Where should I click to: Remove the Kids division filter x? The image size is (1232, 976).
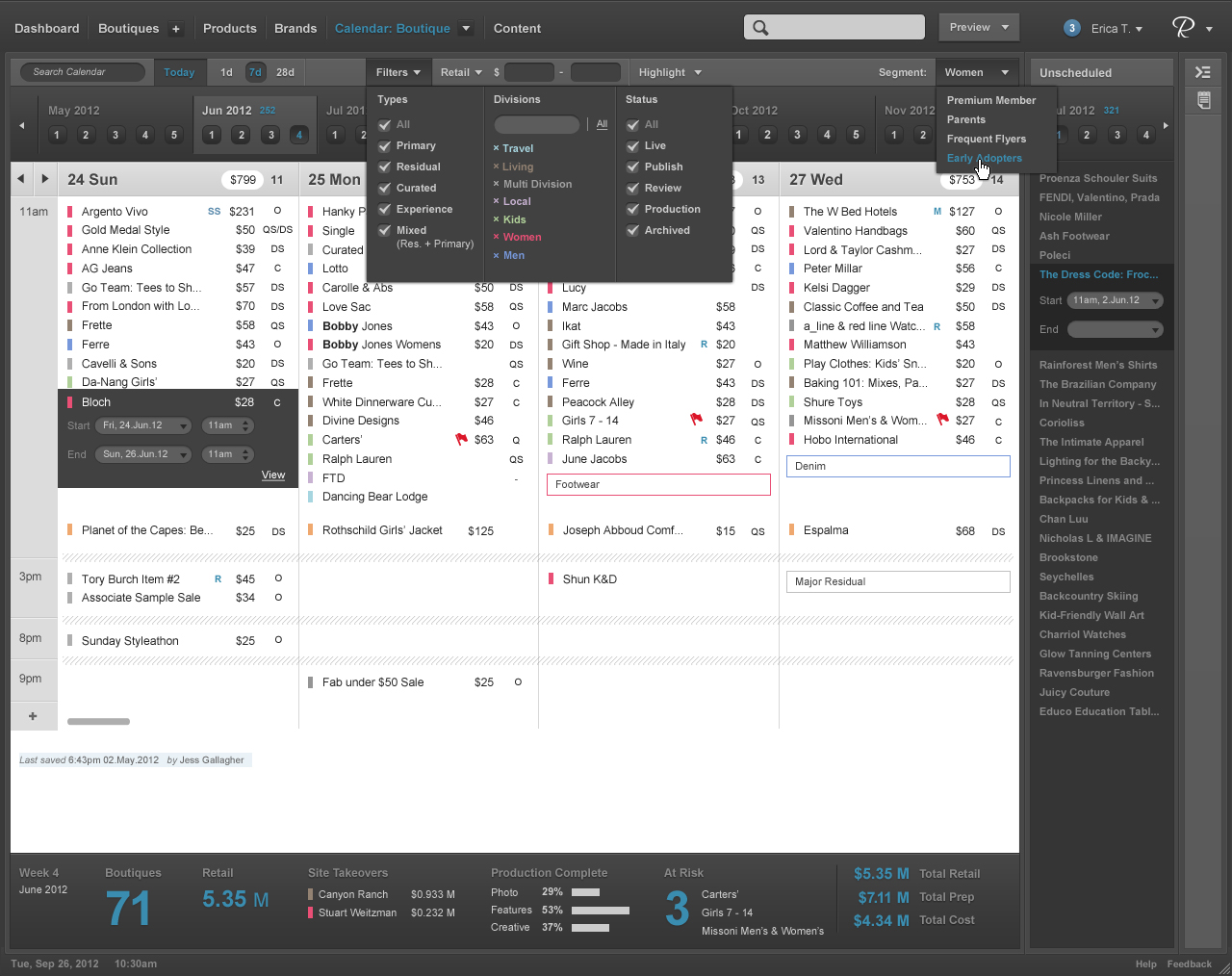point(496,219)
